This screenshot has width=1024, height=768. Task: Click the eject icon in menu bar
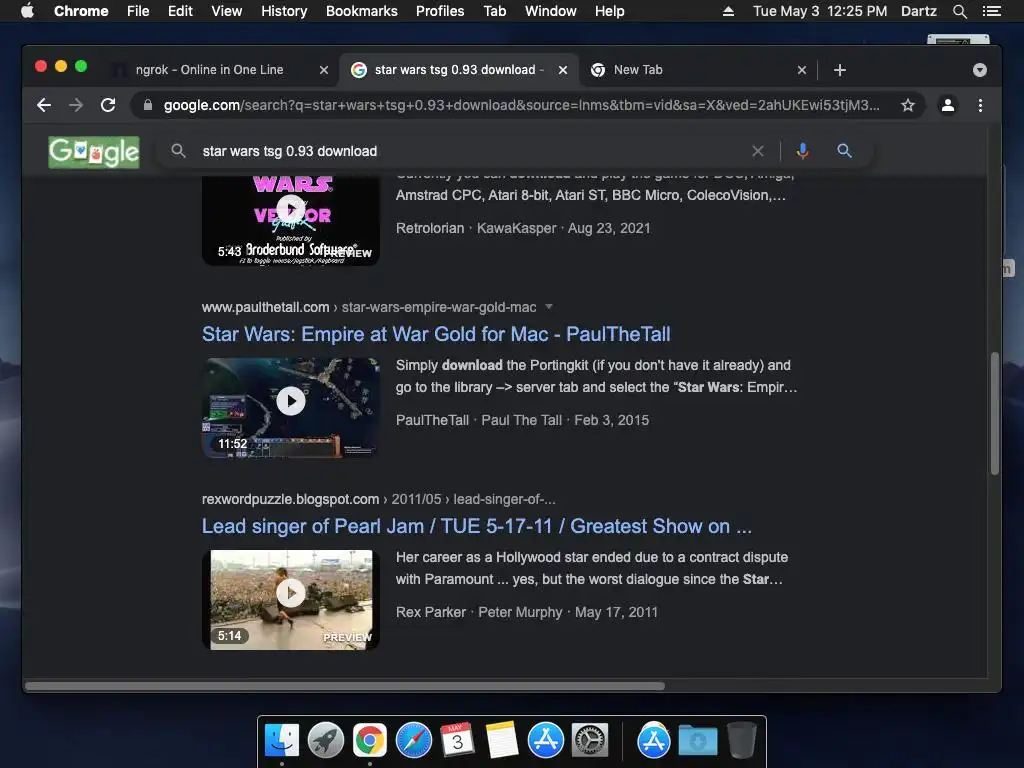[x=728, y=11]
